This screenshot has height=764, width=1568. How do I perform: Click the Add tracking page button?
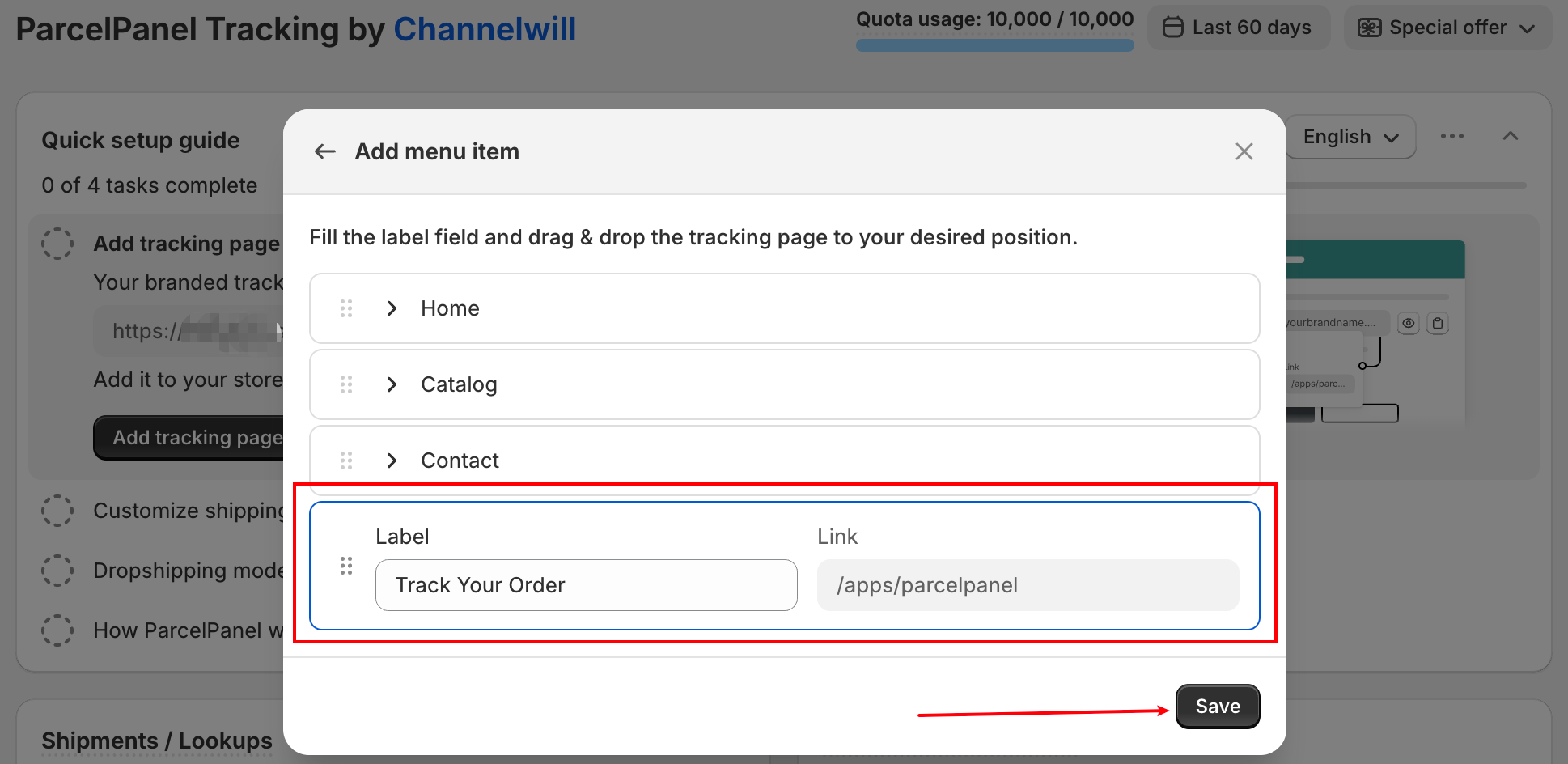[189, 438]
